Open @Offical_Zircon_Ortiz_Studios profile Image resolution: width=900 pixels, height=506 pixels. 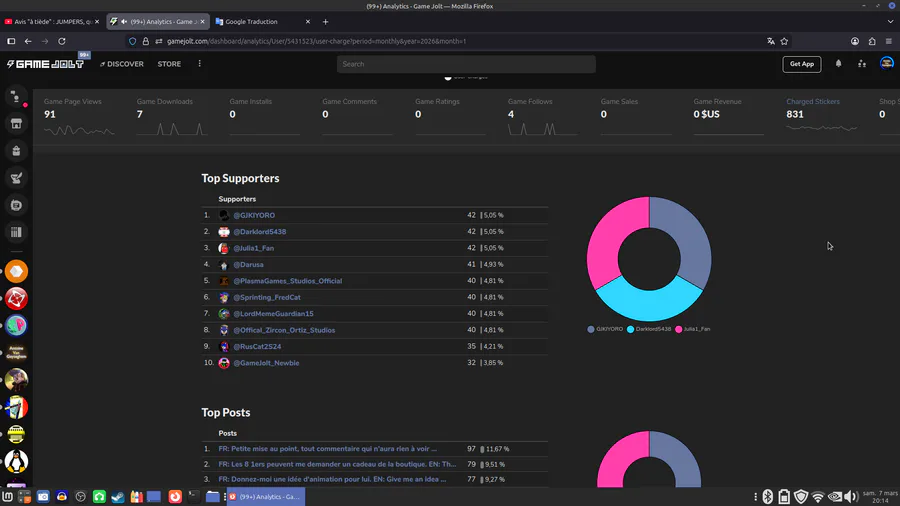[x=284, y=330]
